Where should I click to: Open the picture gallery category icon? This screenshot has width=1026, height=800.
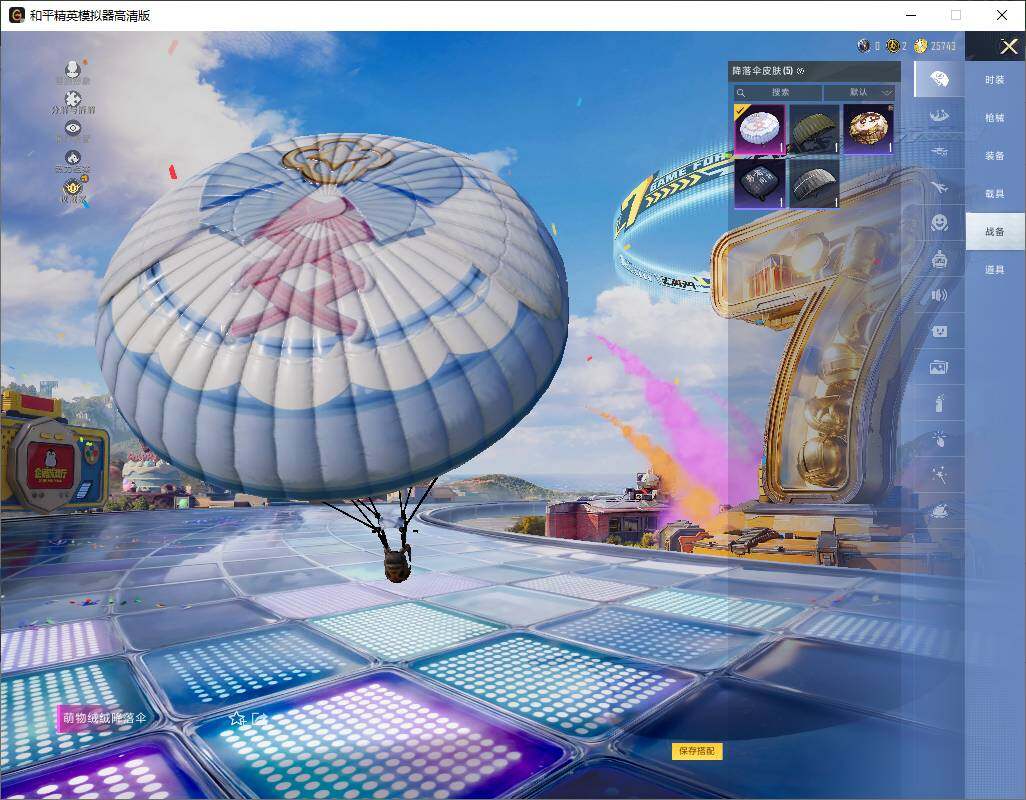(x=939, y=368)
